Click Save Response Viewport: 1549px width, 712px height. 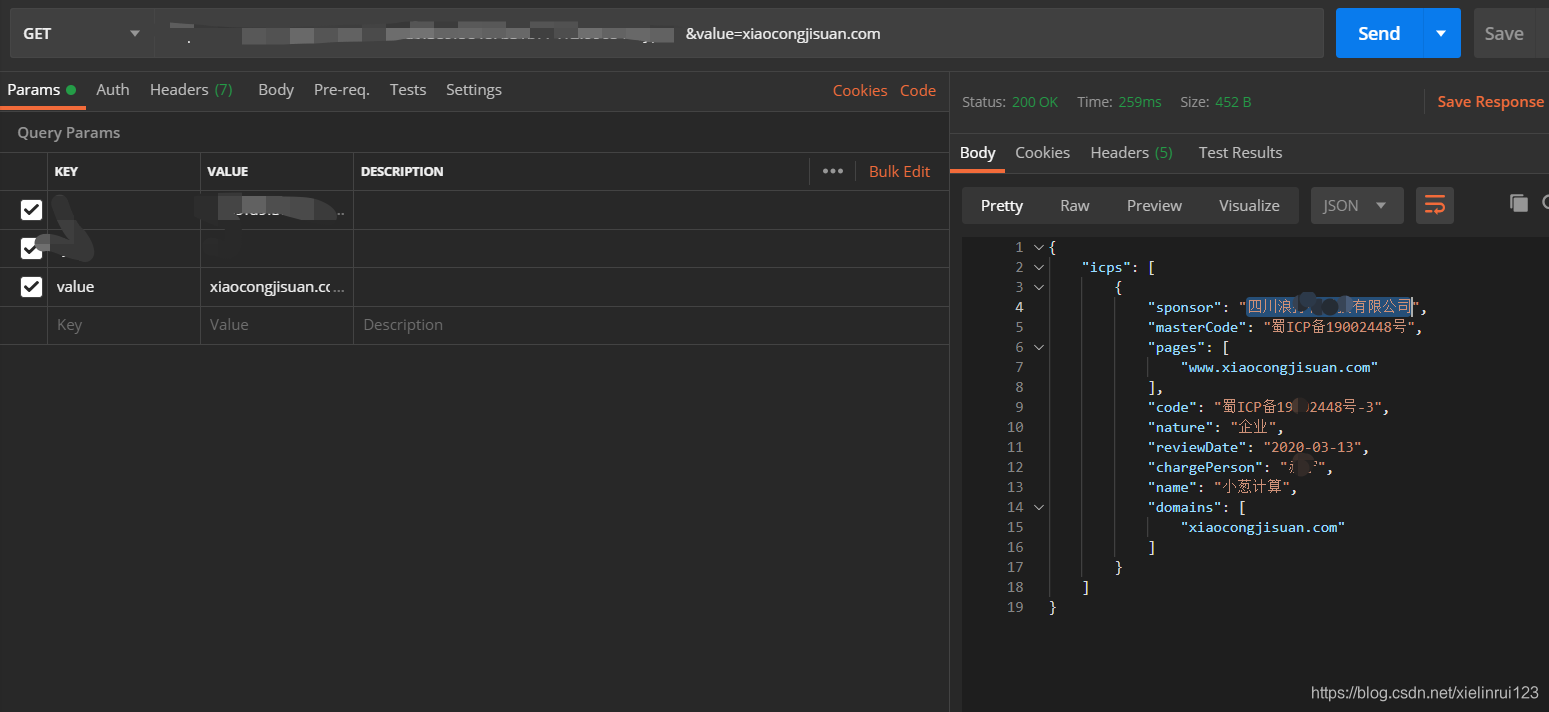point(1490,102)
